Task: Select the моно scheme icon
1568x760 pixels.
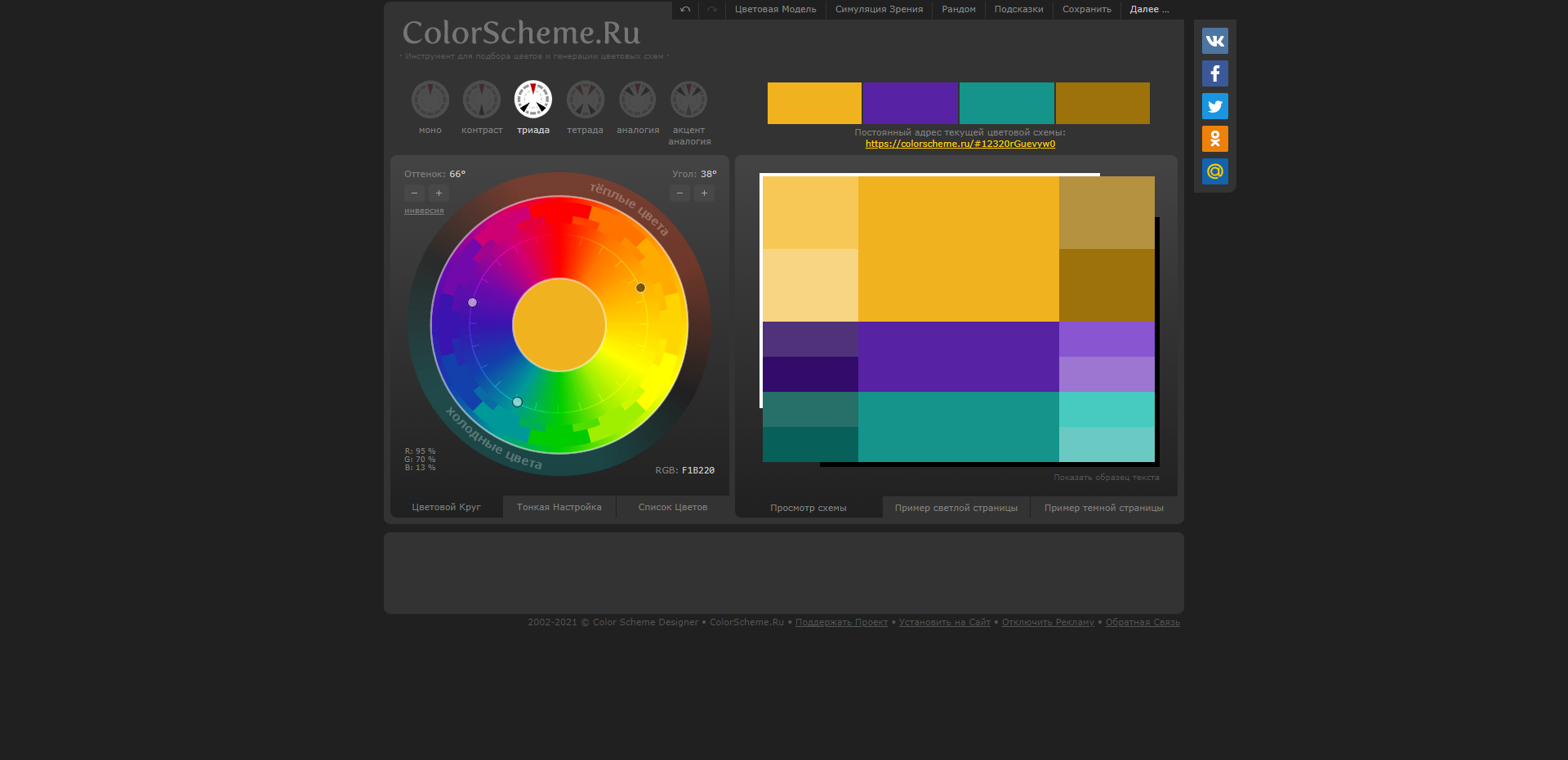Action: 430,100
